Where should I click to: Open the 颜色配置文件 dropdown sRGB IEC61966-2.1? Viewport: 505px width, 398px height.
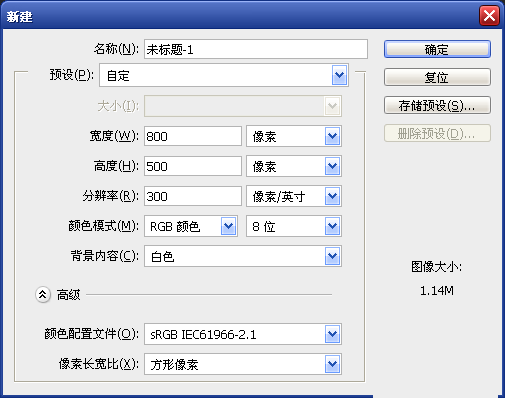[243, 334]
